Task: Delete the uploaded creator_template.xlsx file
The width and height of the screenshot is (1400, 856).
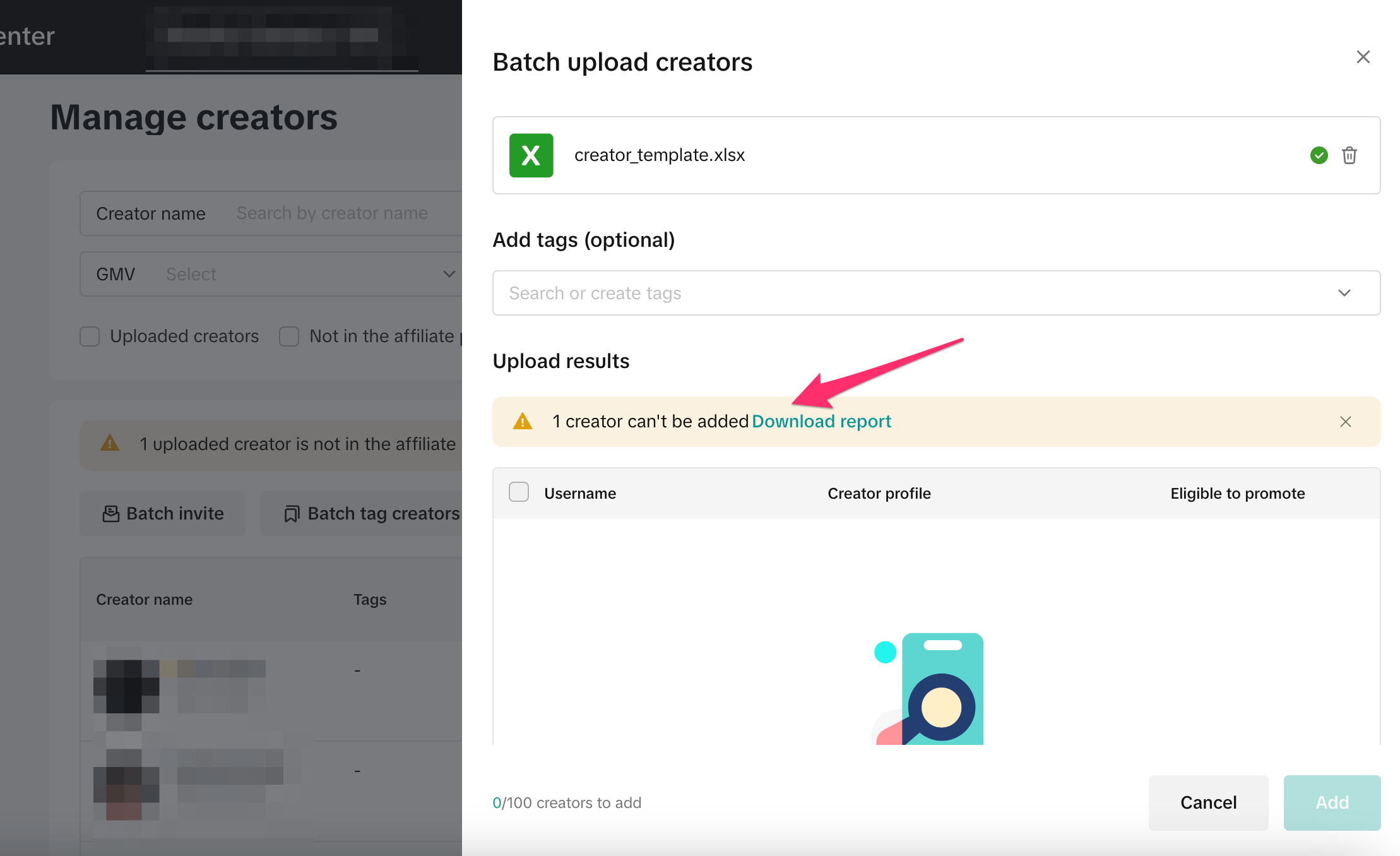Action: 1350,155
